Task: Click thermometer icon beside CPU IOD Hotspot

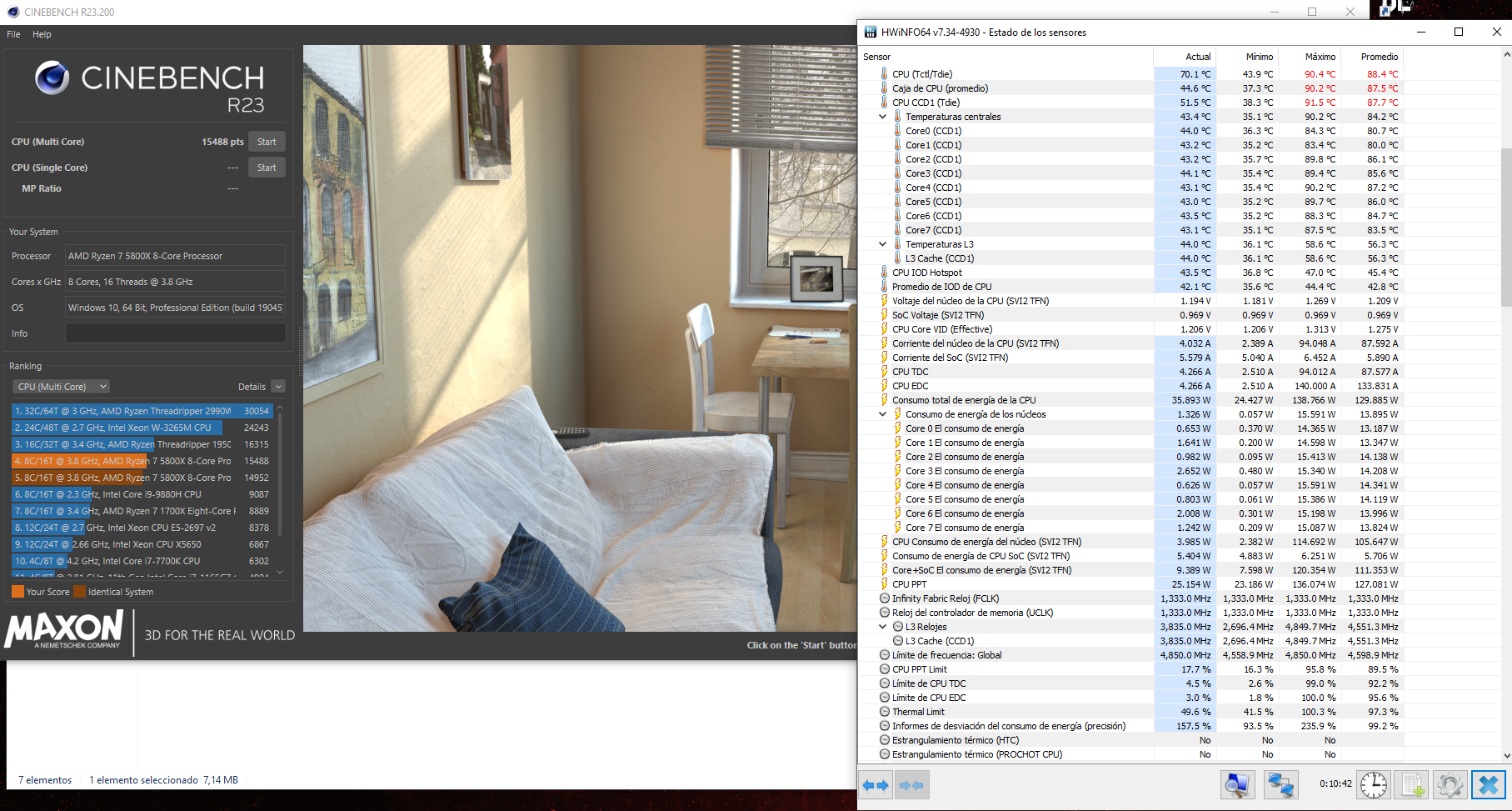Action: pyautogui.click(x=884, y=273)
